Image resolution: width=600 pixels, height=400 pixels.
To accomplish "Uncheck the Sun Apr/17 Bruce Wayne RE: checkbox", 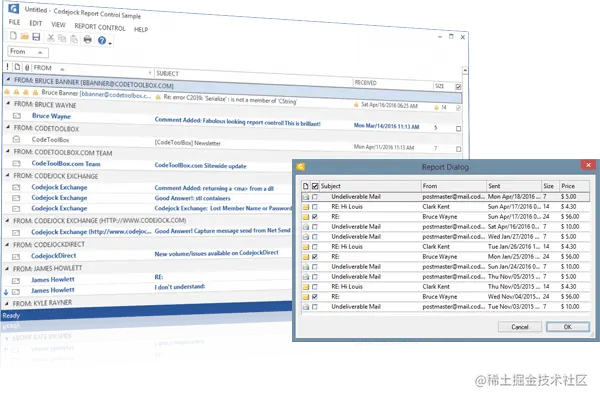I will 315,217.
